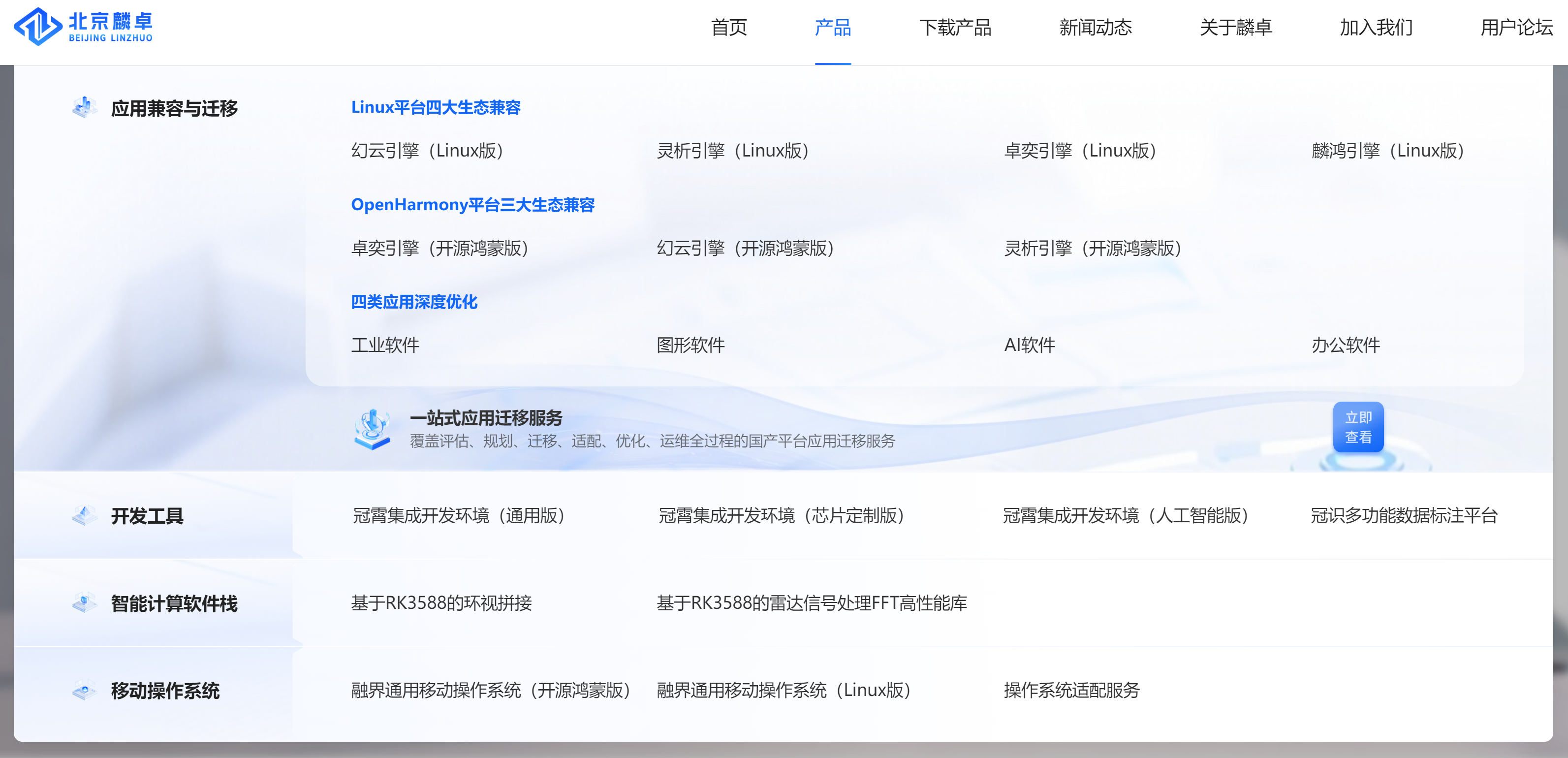Select the 新闻动态 navigation item
1568x758 pixels.
click(1096, 28)
